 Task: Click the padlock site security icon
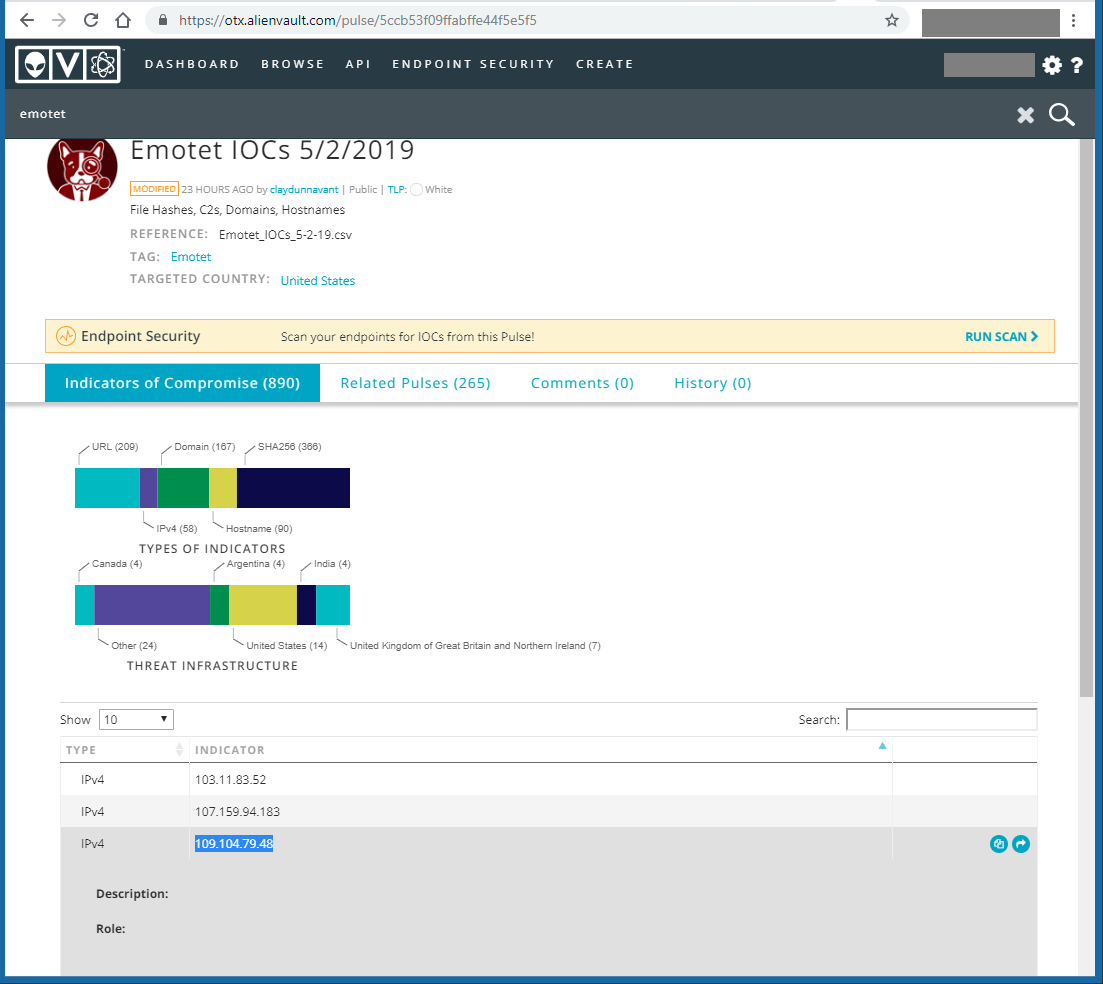pyautogui.click(x=163, y=20)
